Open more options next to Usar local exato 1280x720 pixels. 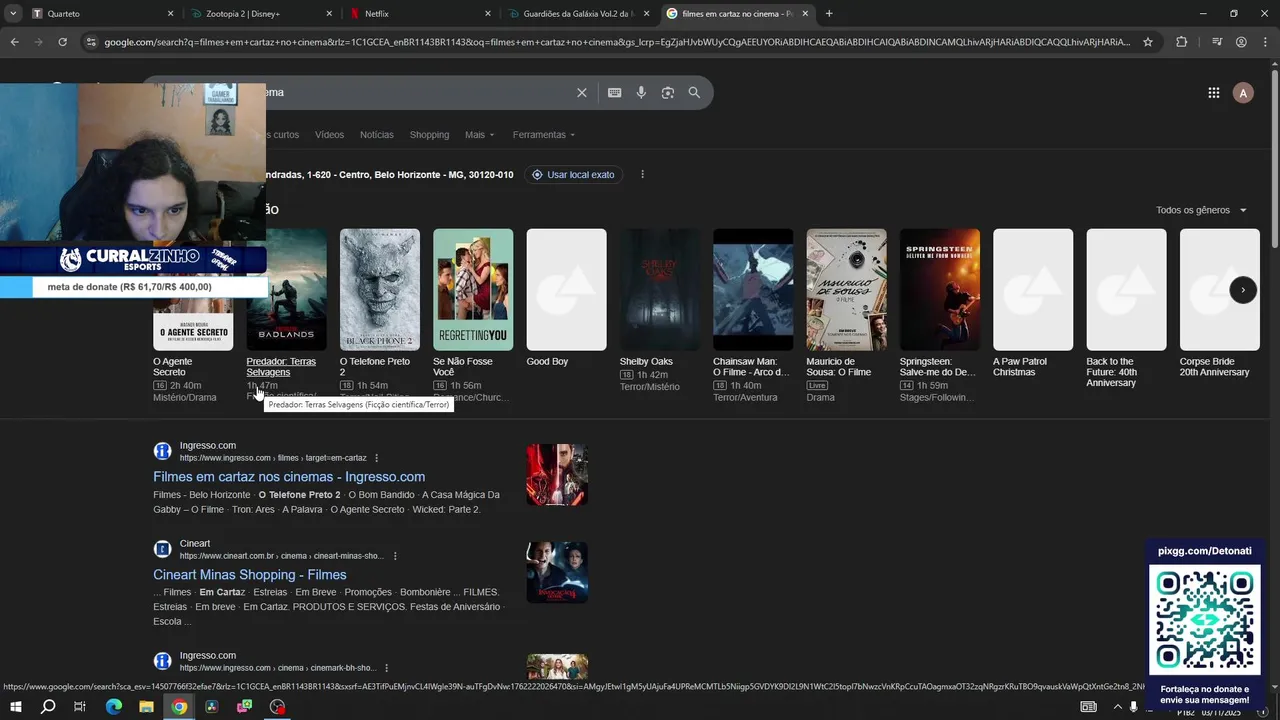click(x=642, y=175)
